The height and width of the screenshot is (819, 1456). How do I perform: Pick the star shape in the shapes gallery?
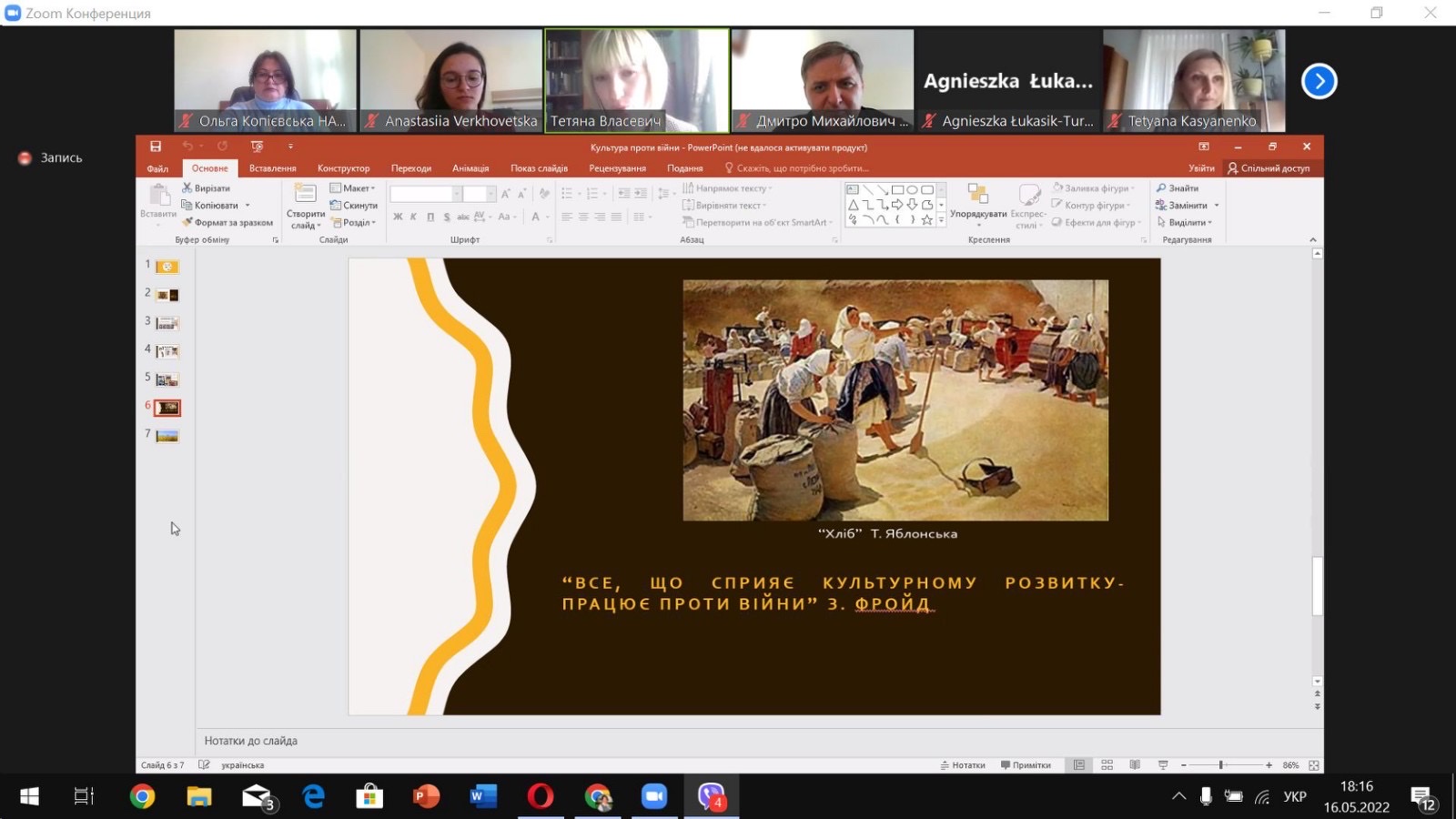[x=926, y=219]
